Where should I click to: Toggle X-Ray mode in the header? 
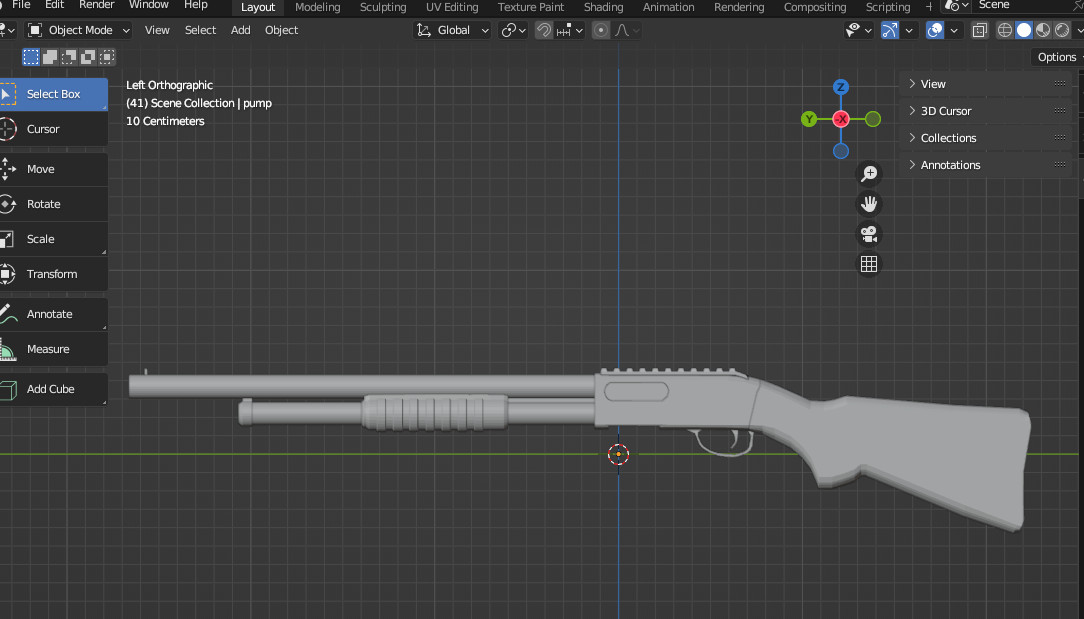point(979,30)
